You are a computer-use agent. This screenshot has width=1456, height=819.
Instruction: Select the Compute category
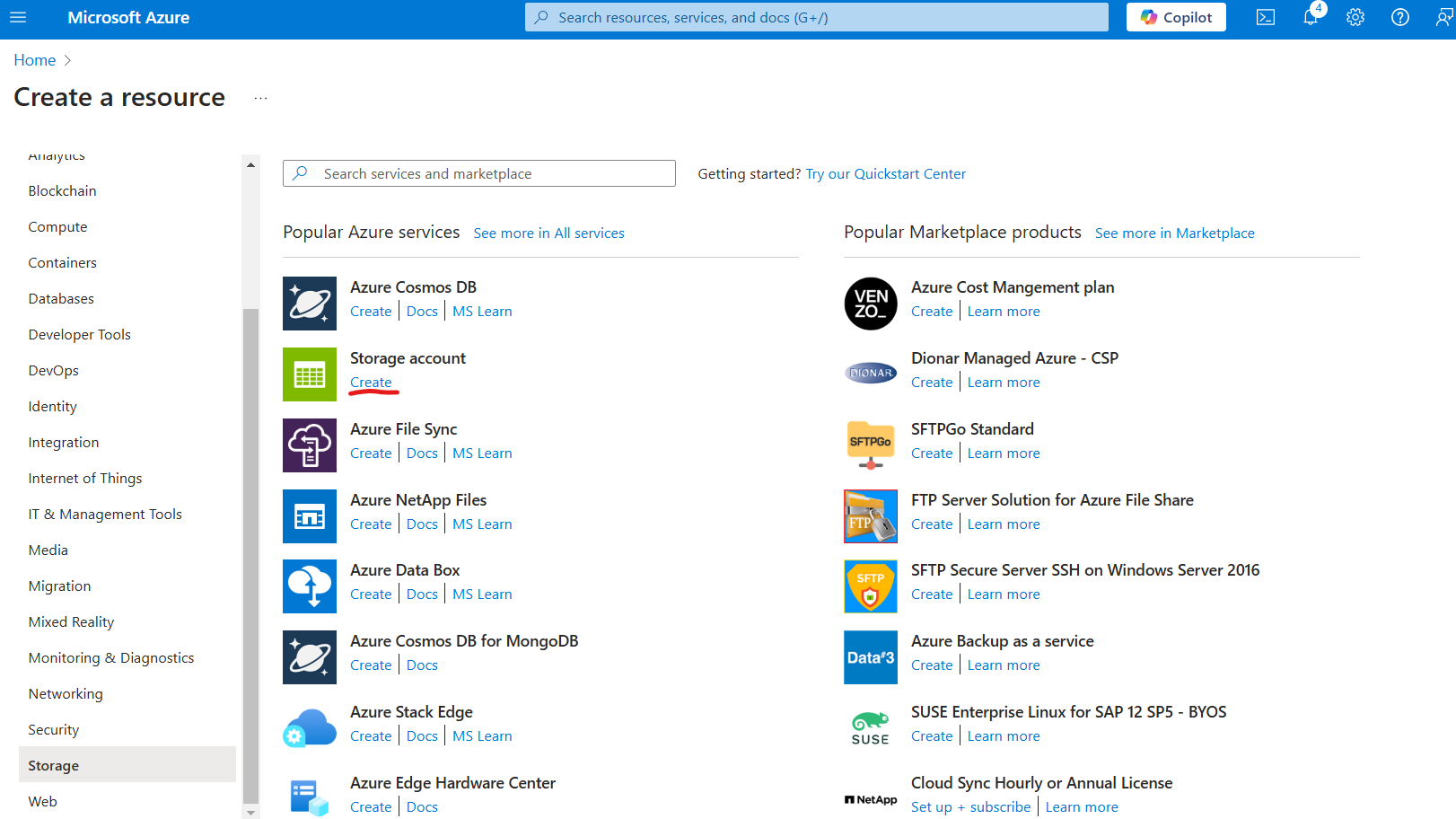(57, 227)
